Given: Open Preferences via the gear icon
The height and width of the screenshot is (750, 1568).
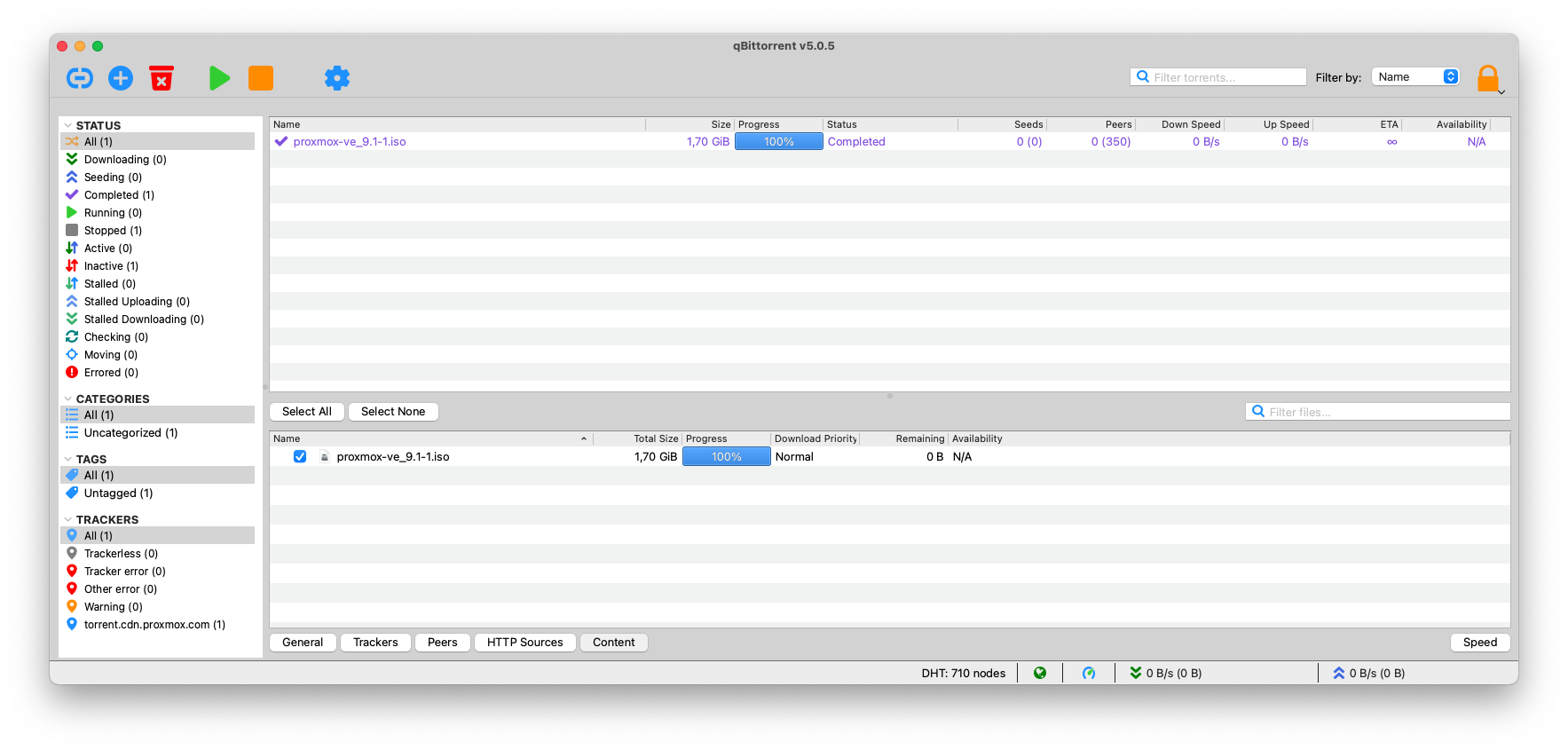Looking at the screenshot, I should [337, 78].
